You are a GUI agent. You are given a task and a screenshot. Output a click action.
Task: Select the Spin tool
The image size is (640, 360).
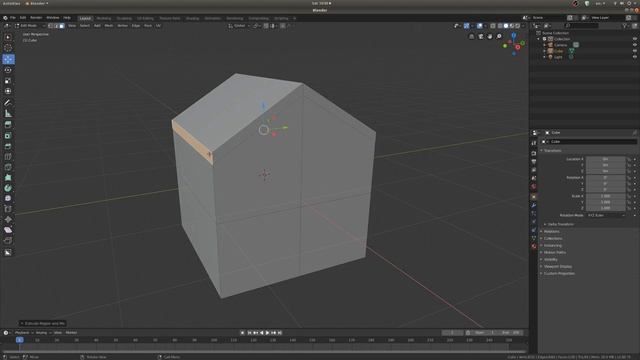pos(8,188)
